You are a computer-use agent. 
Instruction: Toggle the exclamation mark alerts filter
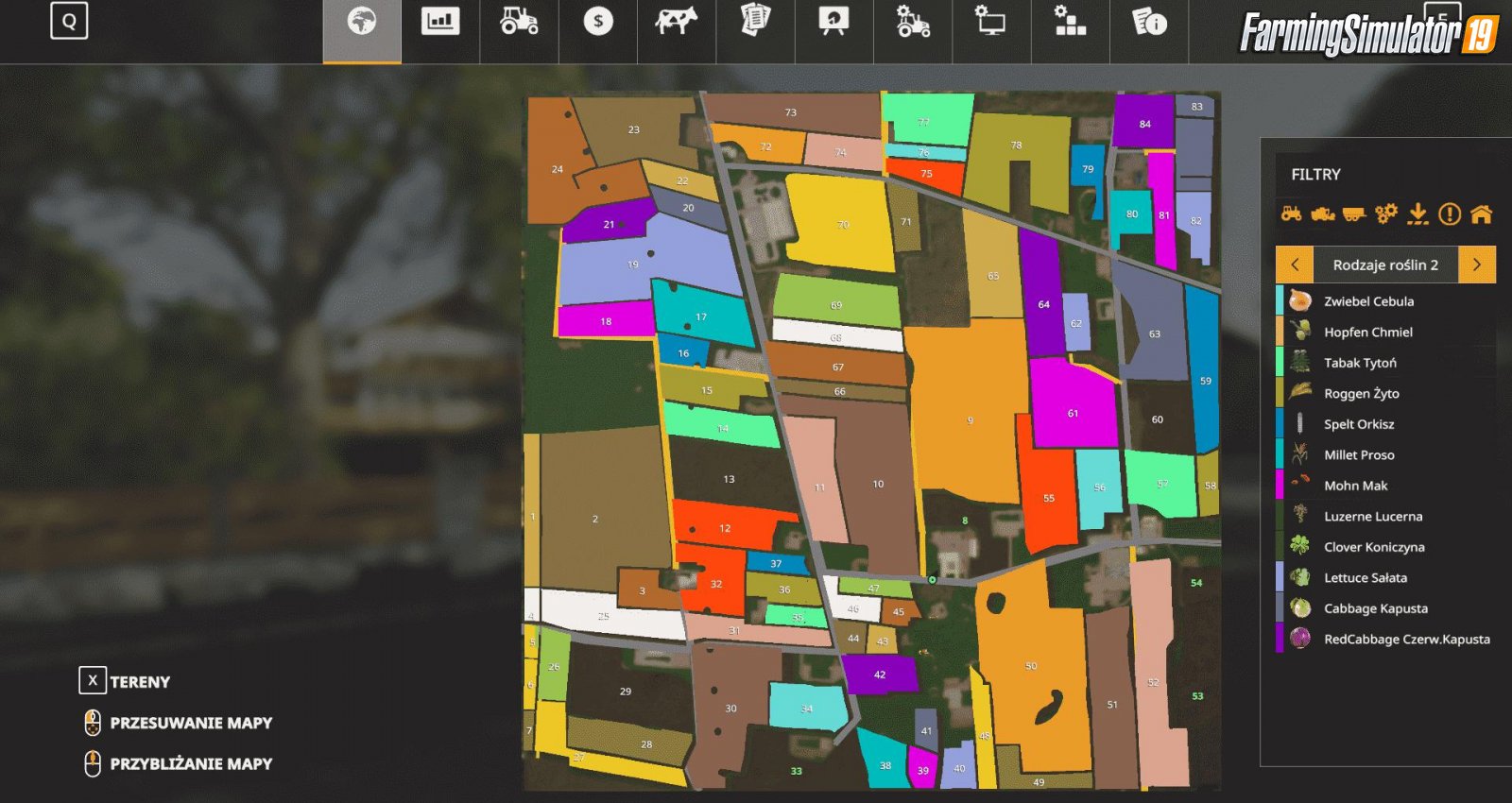tap(1450, 214)
